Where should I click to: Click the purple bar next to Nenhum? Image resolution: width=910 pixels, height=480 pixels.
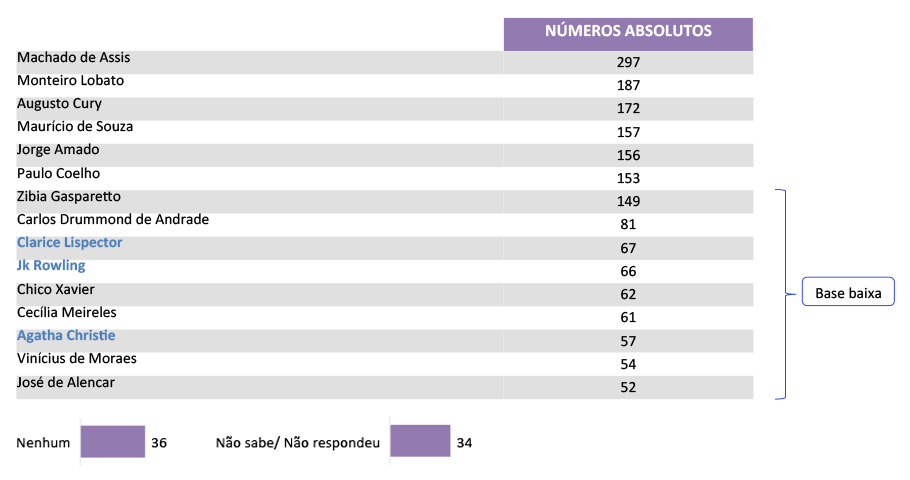(113, 442)
